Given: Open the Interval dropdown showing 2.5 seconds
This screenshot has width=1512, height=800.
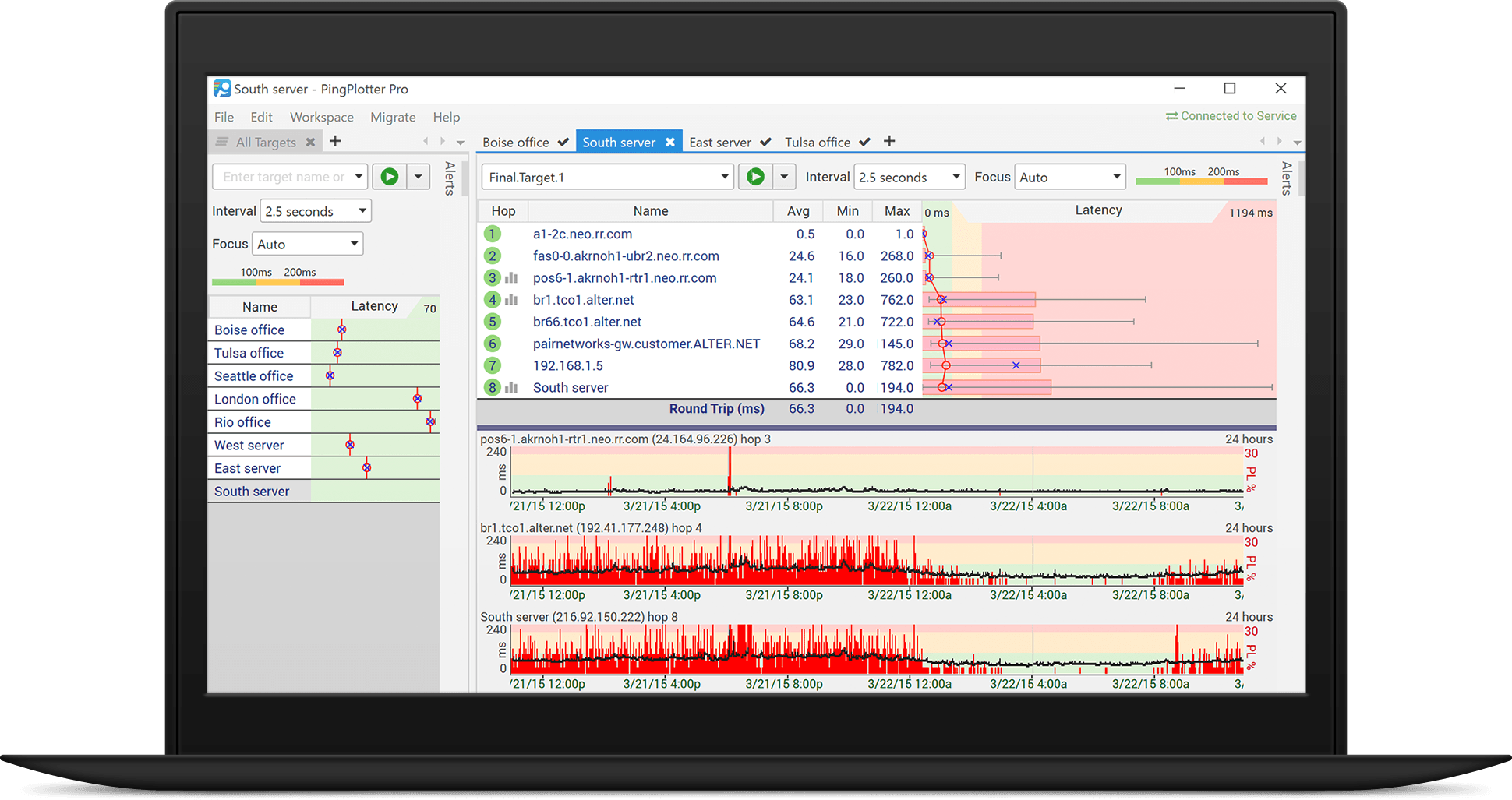Looking at the screenshot, I should (x=908, y=177).
